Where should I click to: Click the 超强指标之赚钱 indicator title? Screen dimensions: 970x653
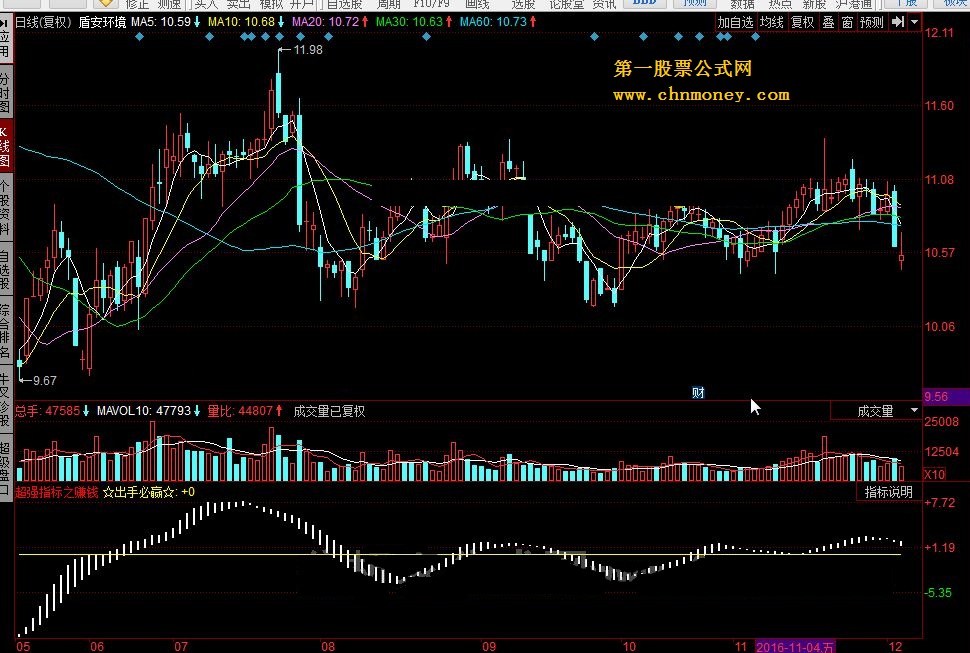click(x=57, y=492)
